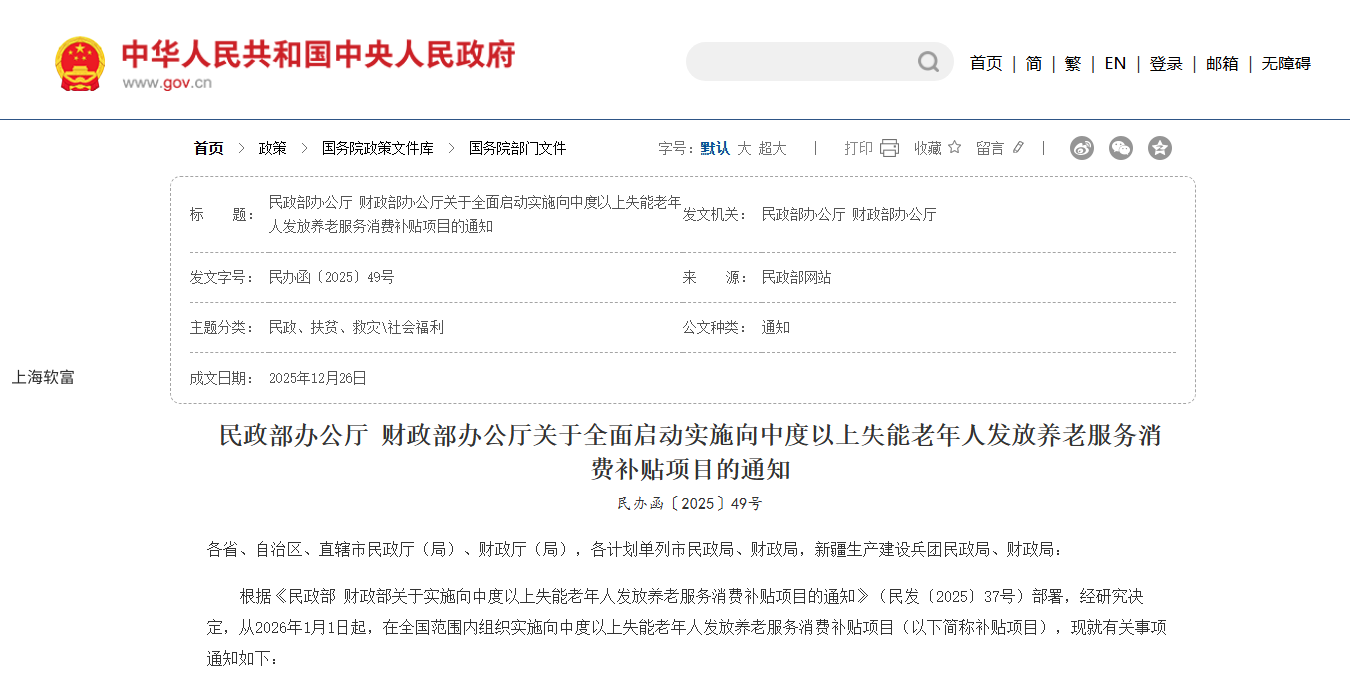The width and height of the screenshot is (1350, 688).
Task: Click into the search input field
Action: pyautogui.click(x=800, y=62)
